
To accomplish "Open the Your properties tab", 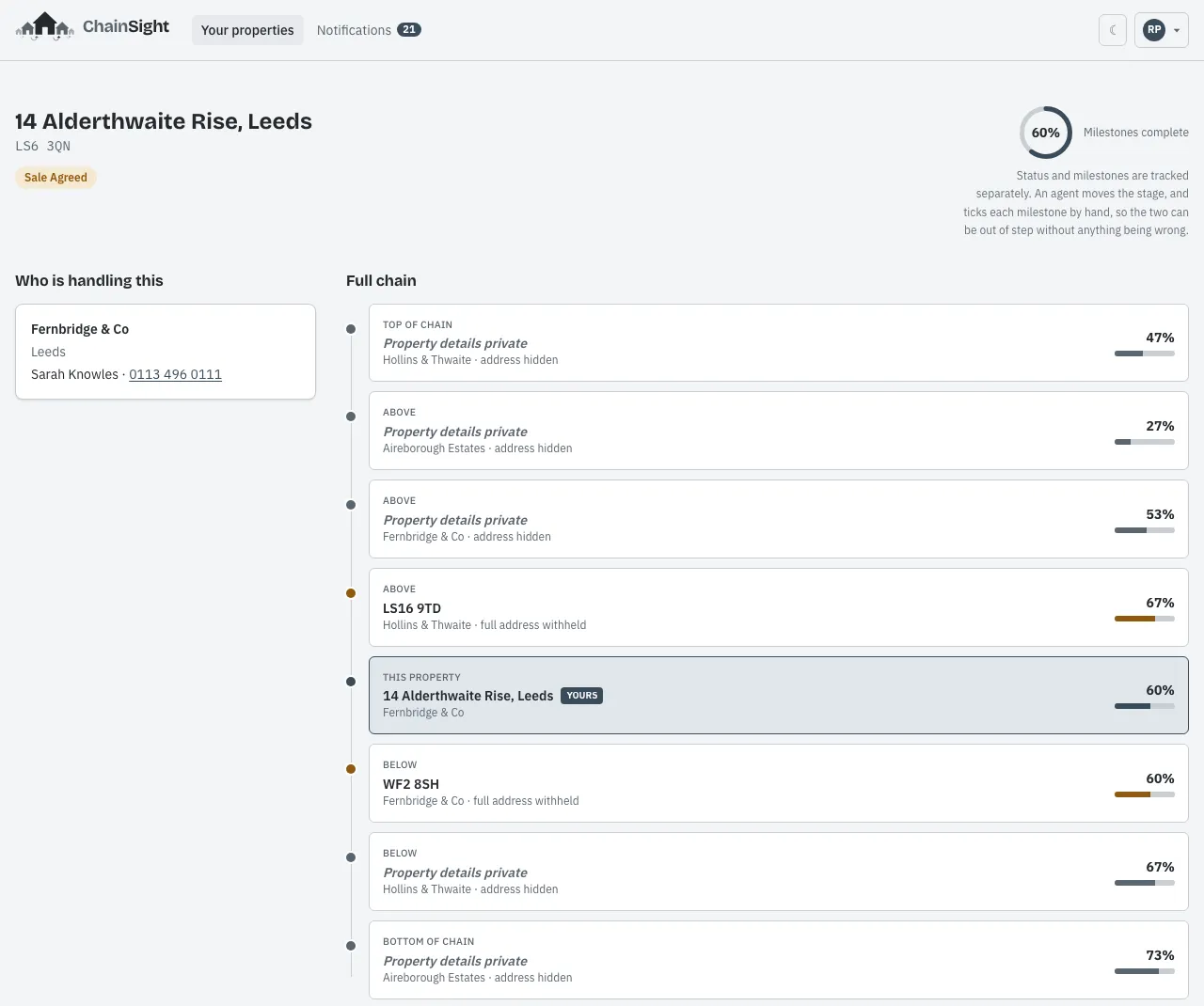I will coord(247,30).
